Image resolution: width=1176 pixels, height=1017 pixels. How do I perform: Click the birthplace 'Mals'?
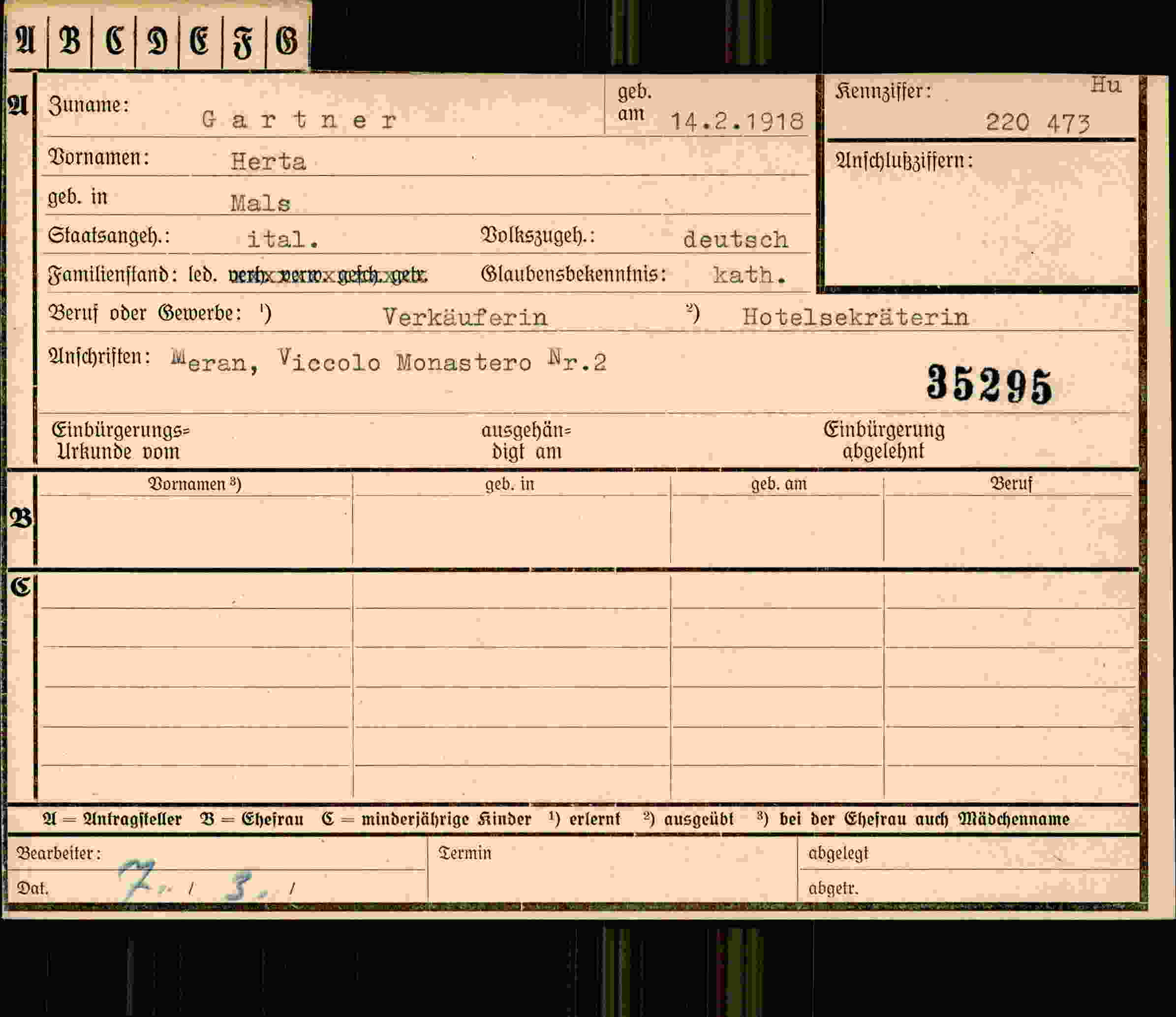click(260, 203)
